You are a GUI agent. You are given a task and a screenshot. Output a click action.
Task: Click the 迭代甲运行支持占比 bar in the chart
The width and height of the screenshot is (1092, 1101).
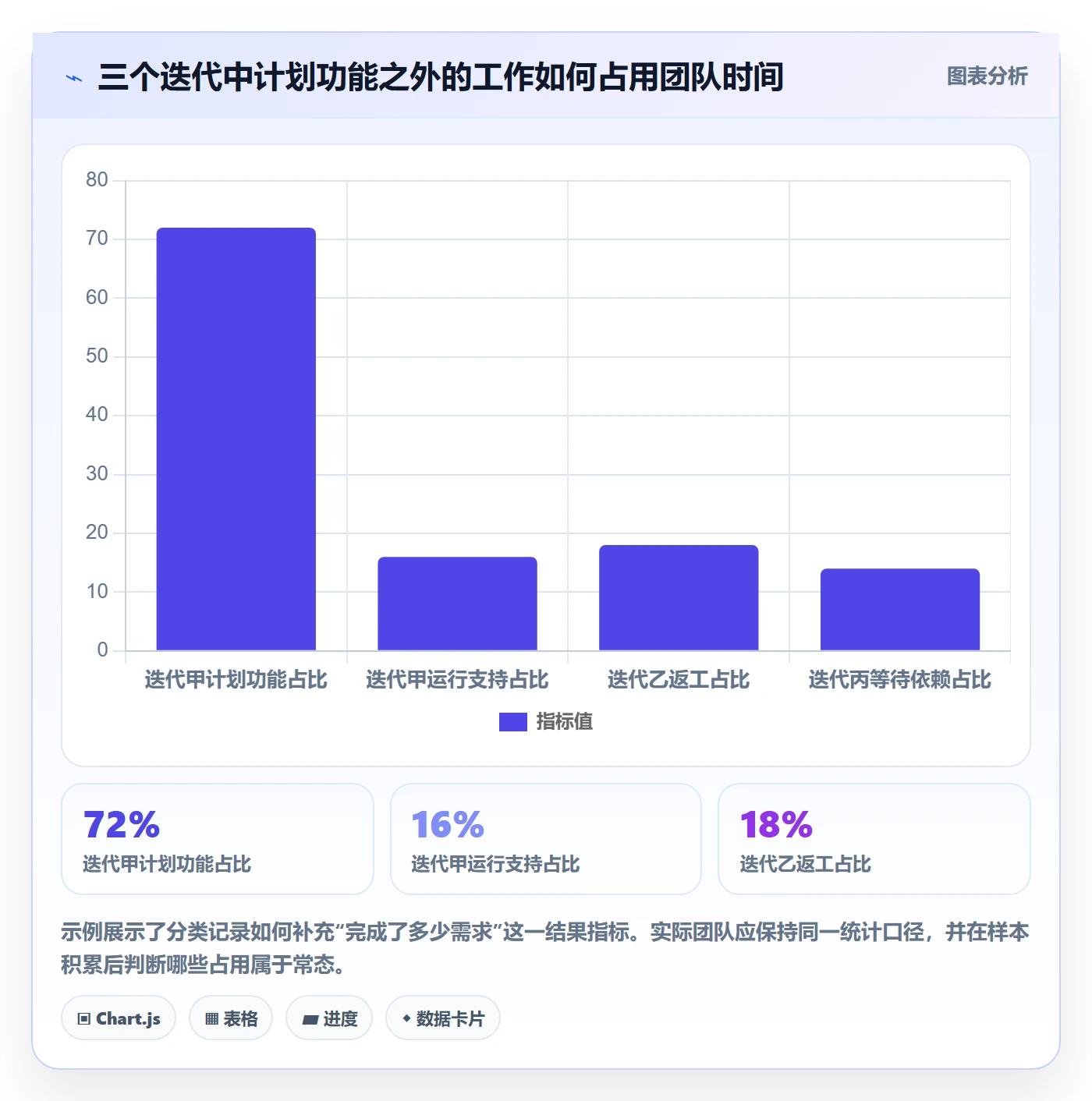(457, 604)
